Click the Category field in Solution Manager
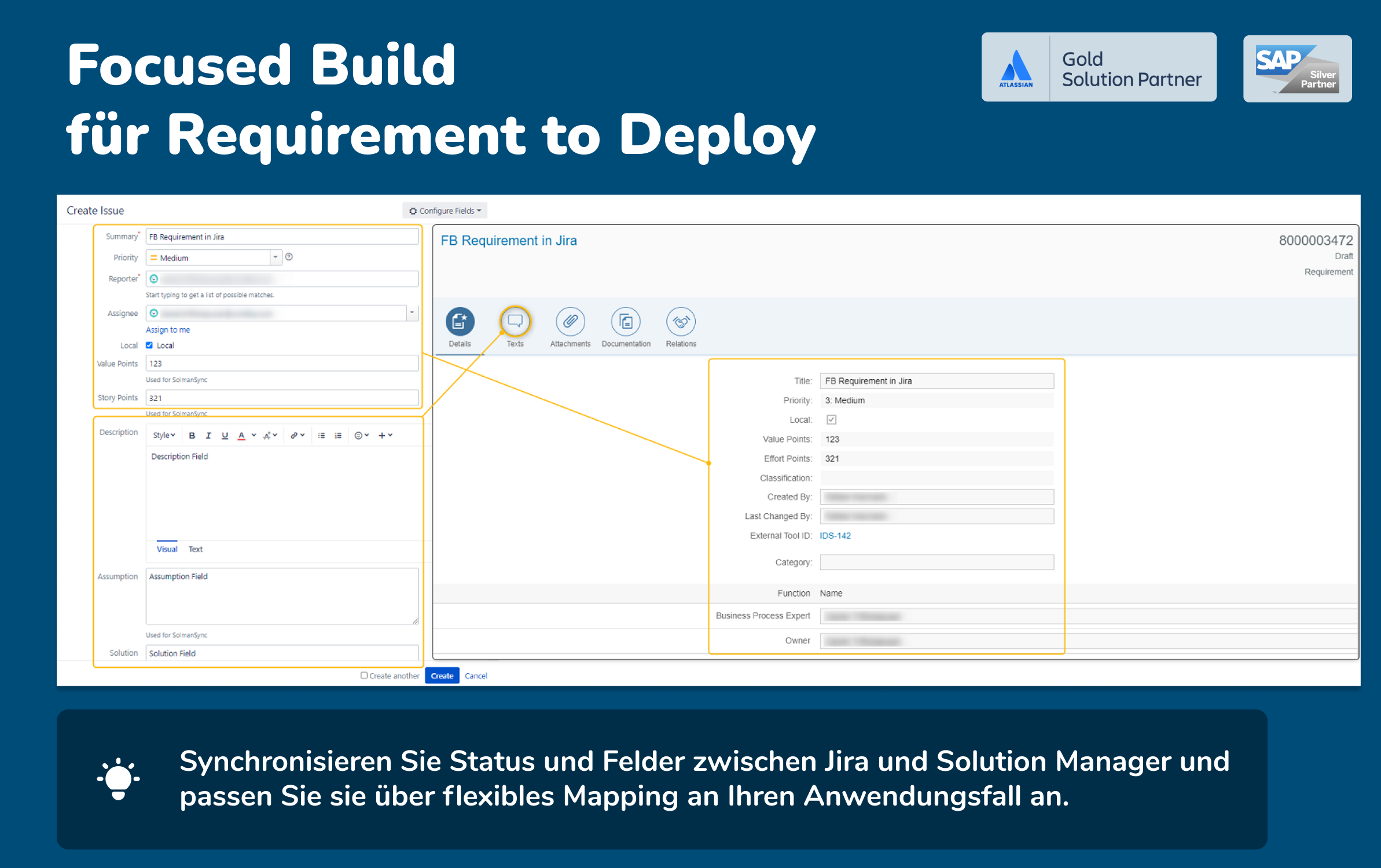This screenshot has width=1381, height=868. click(936, 562)
